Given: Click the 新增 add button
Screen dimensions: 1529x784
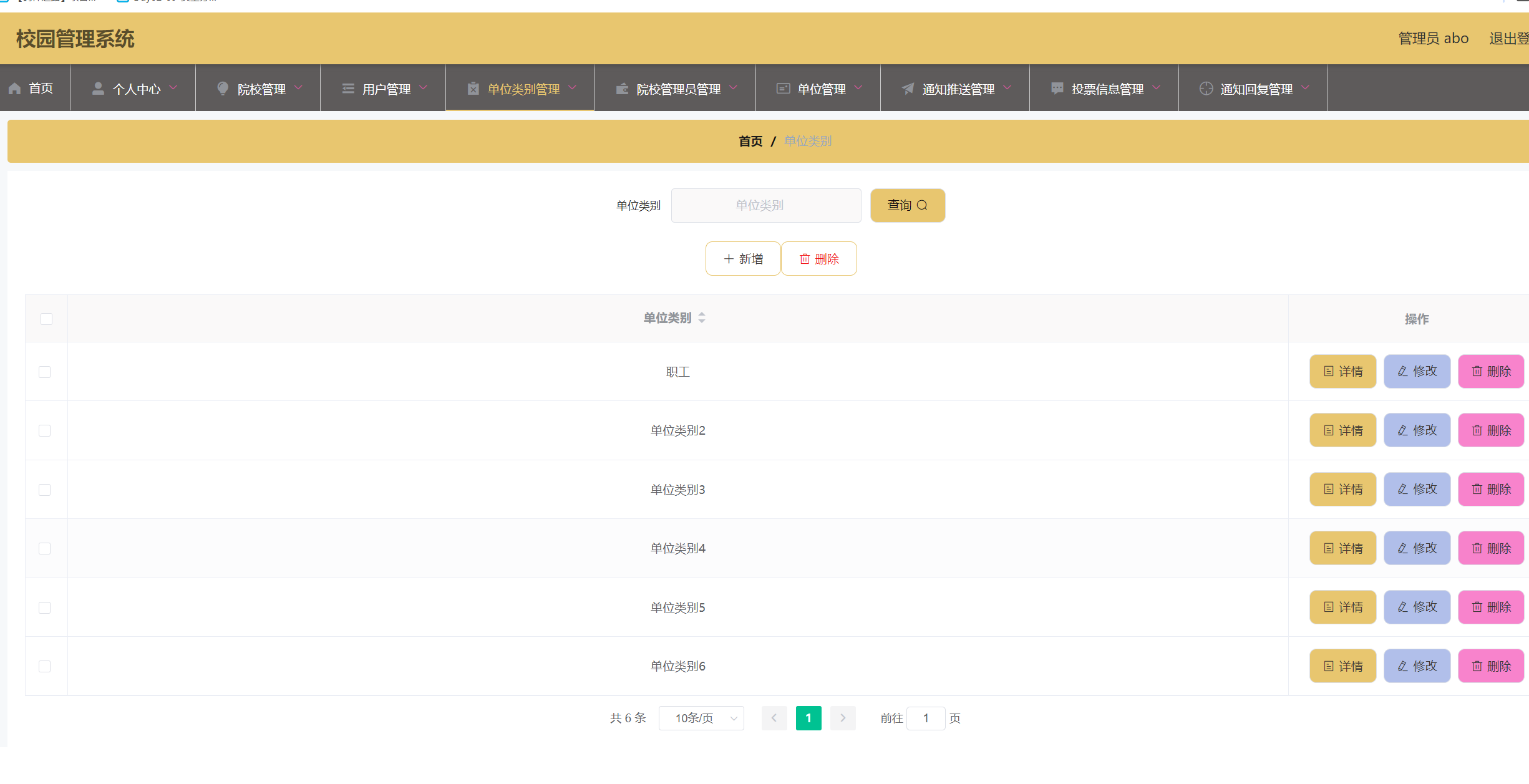Looking at the screenshot, I should [743, 258].
